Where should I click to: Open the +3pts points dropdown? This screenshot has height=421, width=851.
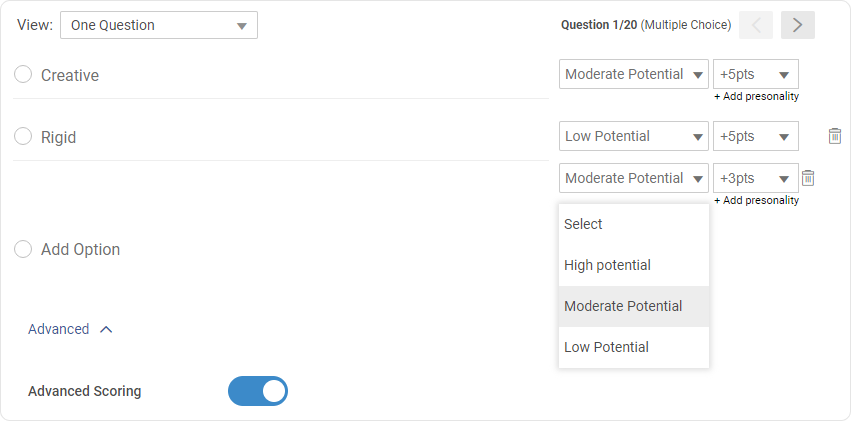[x=755, y=178]
